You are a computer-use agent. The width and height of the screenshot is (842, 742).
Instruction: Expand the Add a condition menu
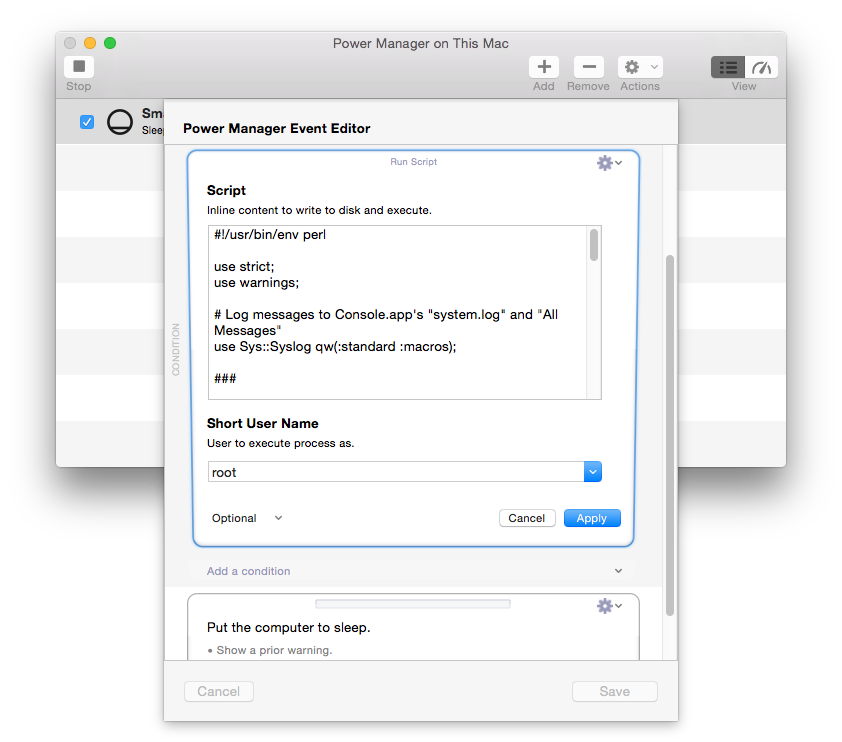pos(618,571)
